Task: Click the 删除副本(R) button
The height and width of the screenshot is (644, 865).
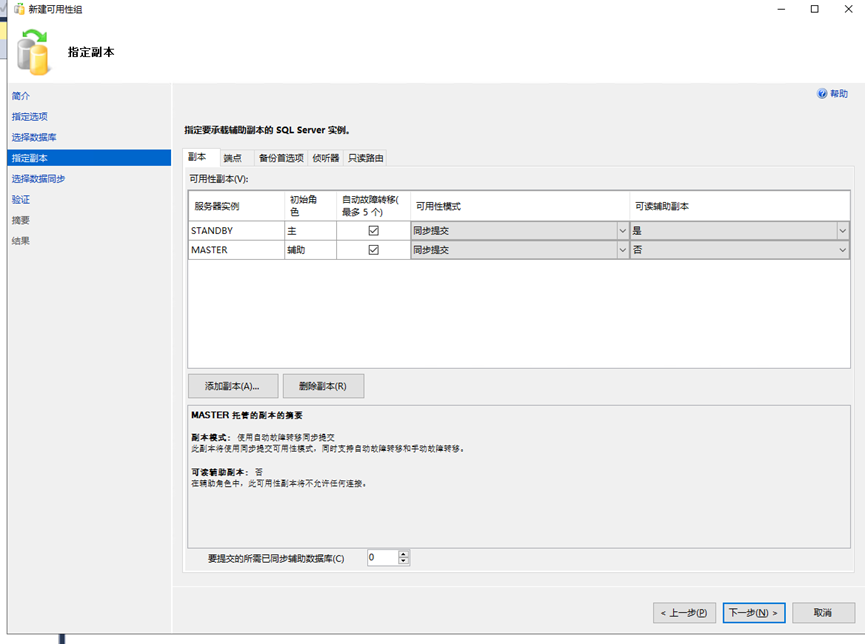Action: pos(323,386)
